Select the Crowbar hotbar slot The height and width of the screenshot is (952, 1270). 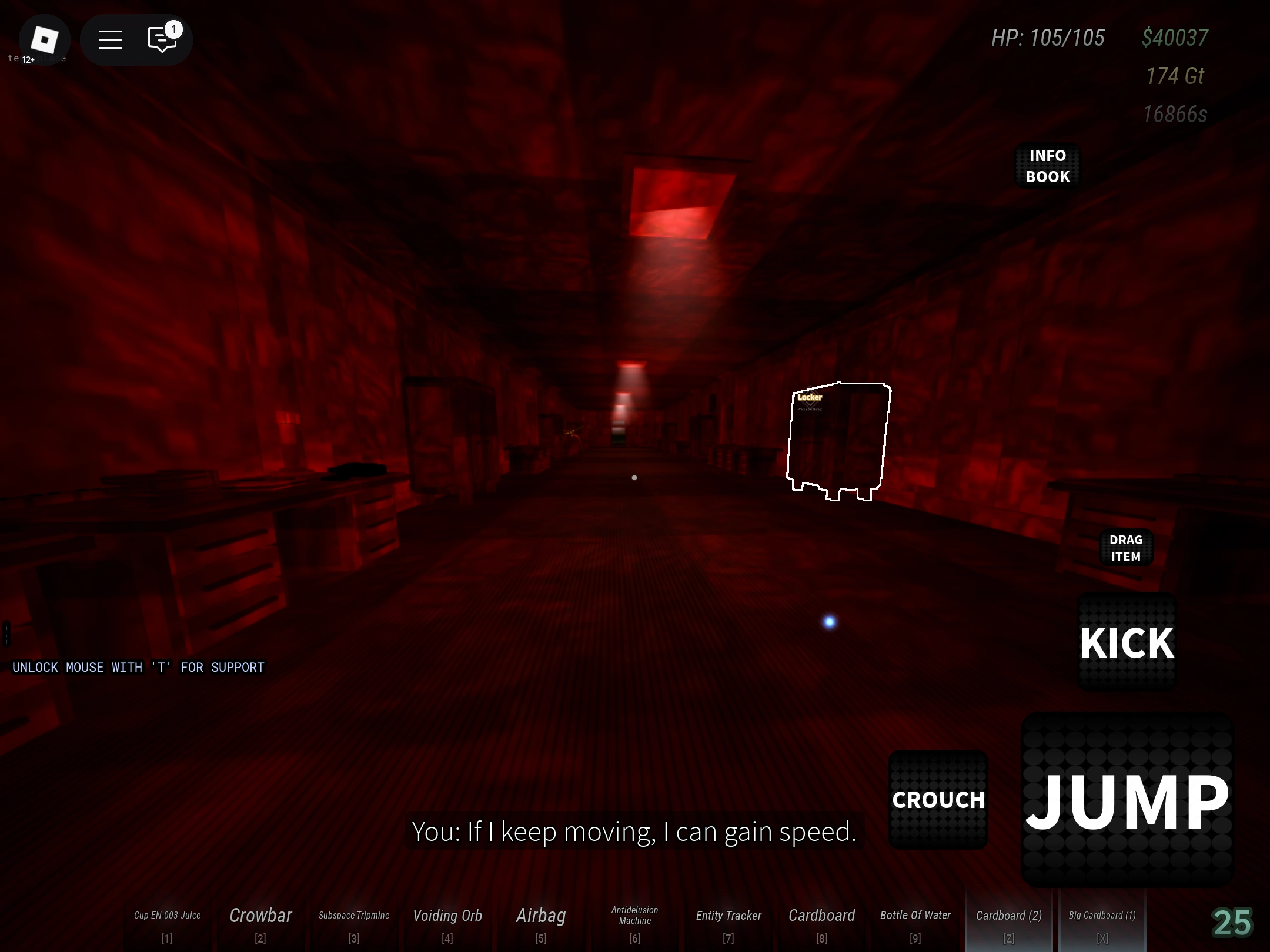tap(260, 921)
